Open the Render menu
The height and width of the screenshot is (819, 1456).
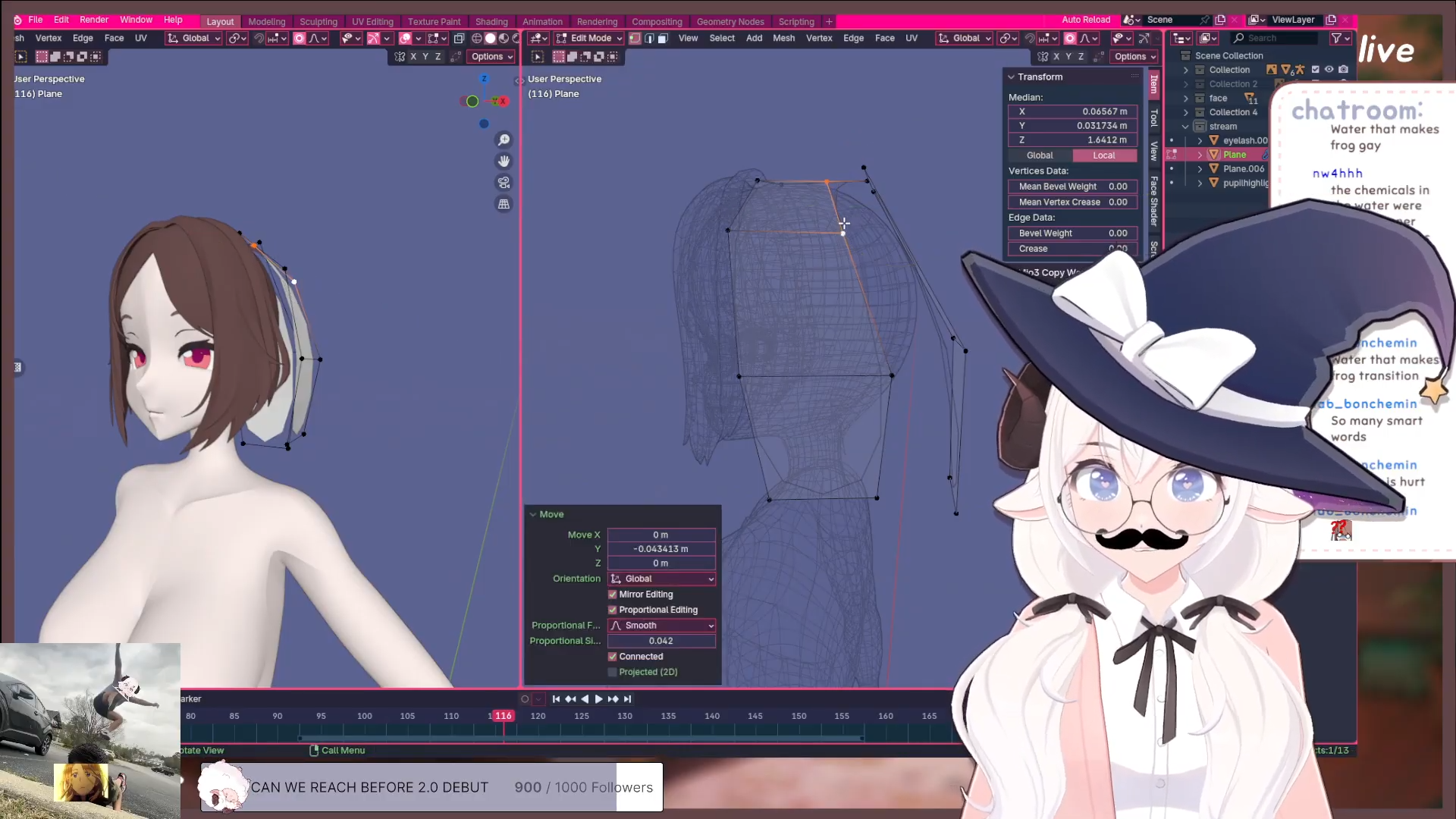[x=94, y=20]
